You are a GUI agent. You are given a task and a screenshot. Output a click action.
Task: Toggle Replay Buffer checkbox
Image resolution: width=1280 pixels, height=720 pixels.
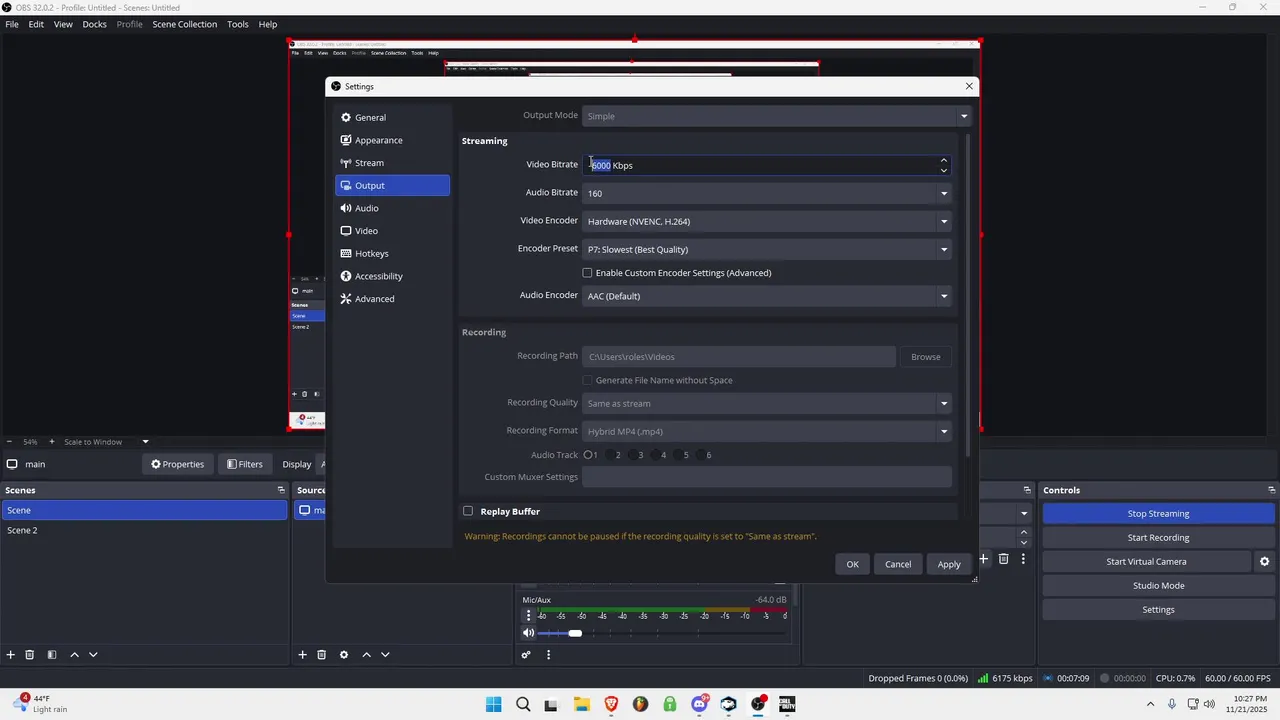pyautogui.click(x=468, y=511)
